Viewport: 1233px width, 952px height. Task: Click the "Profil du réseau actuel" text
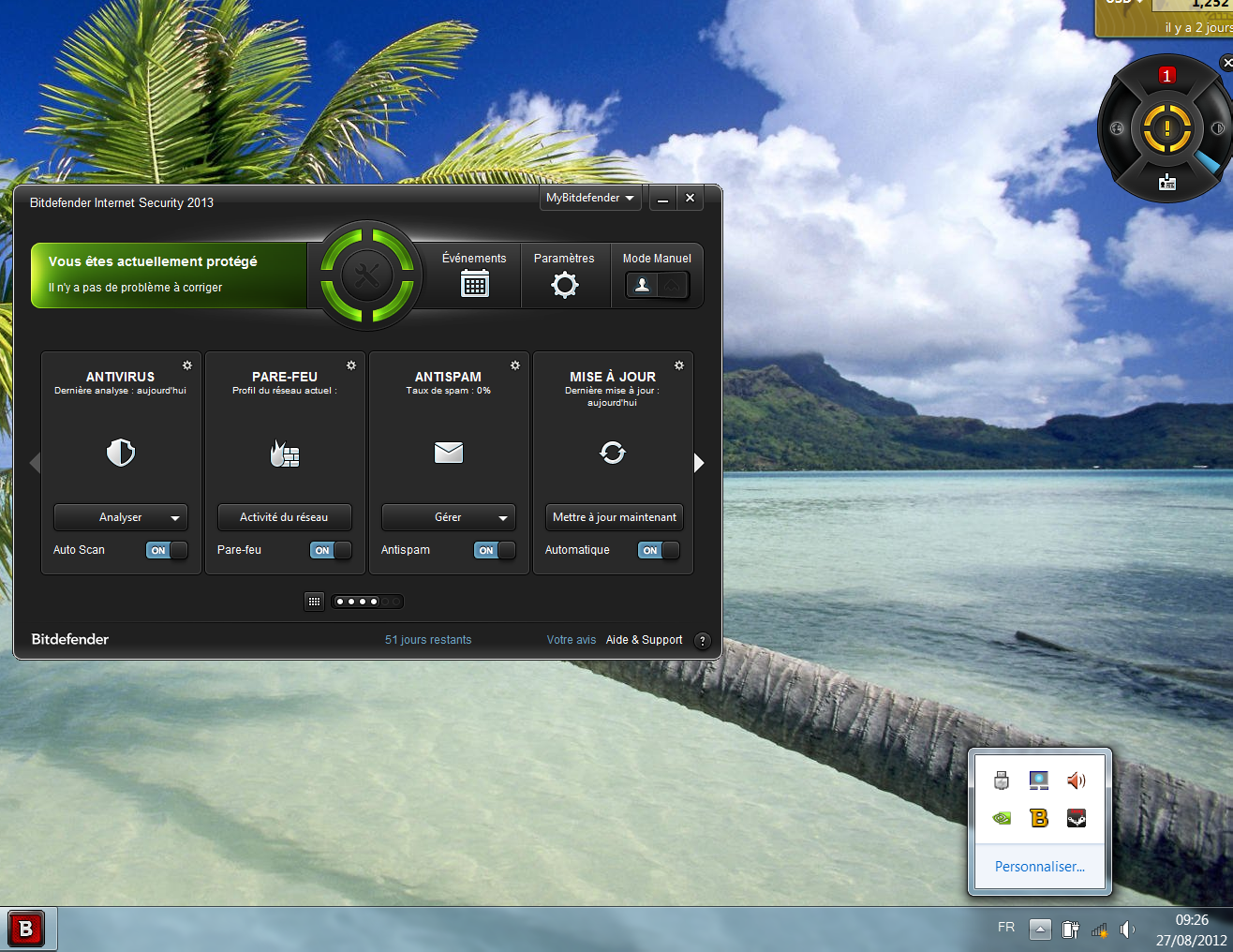285,391
